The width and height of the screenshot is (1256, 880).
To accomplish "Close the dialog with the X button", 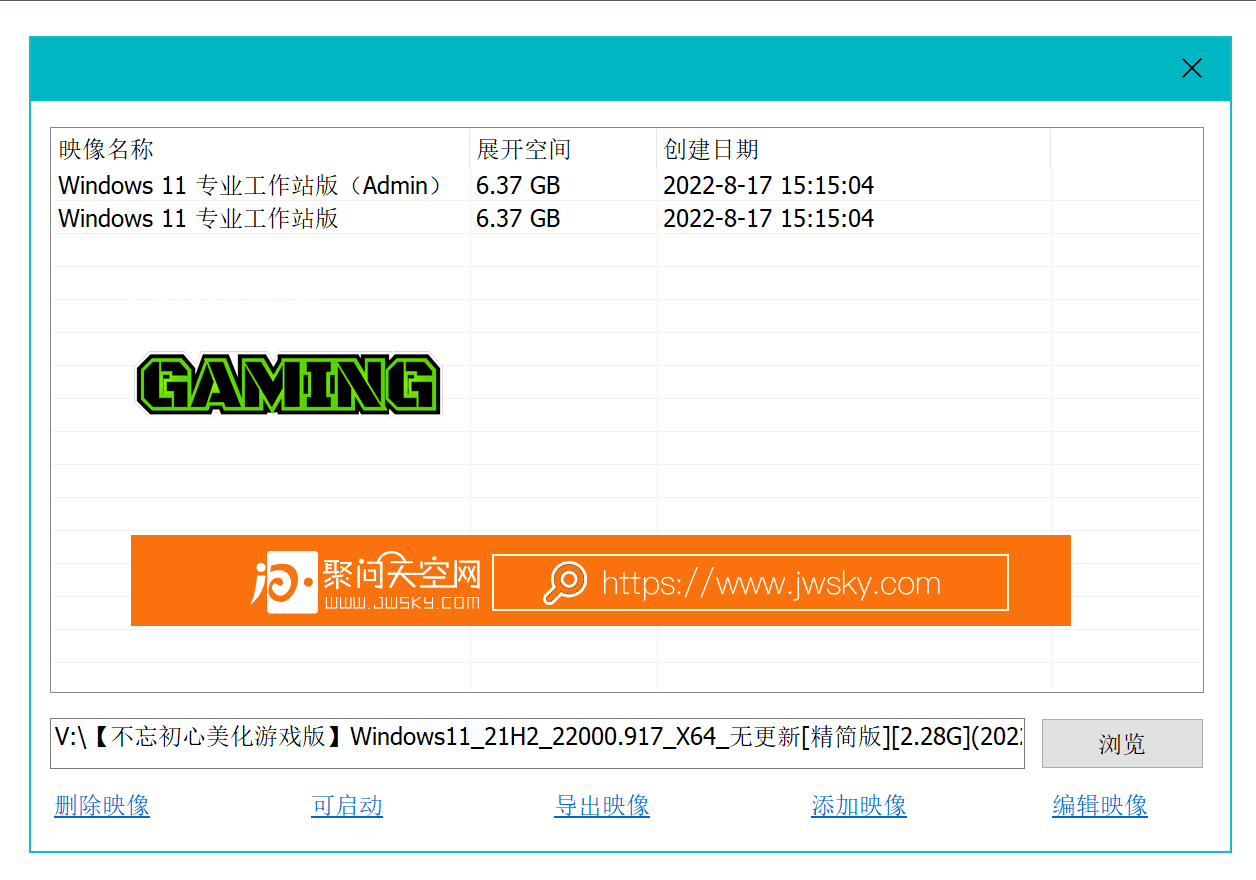I will 1192,68.
